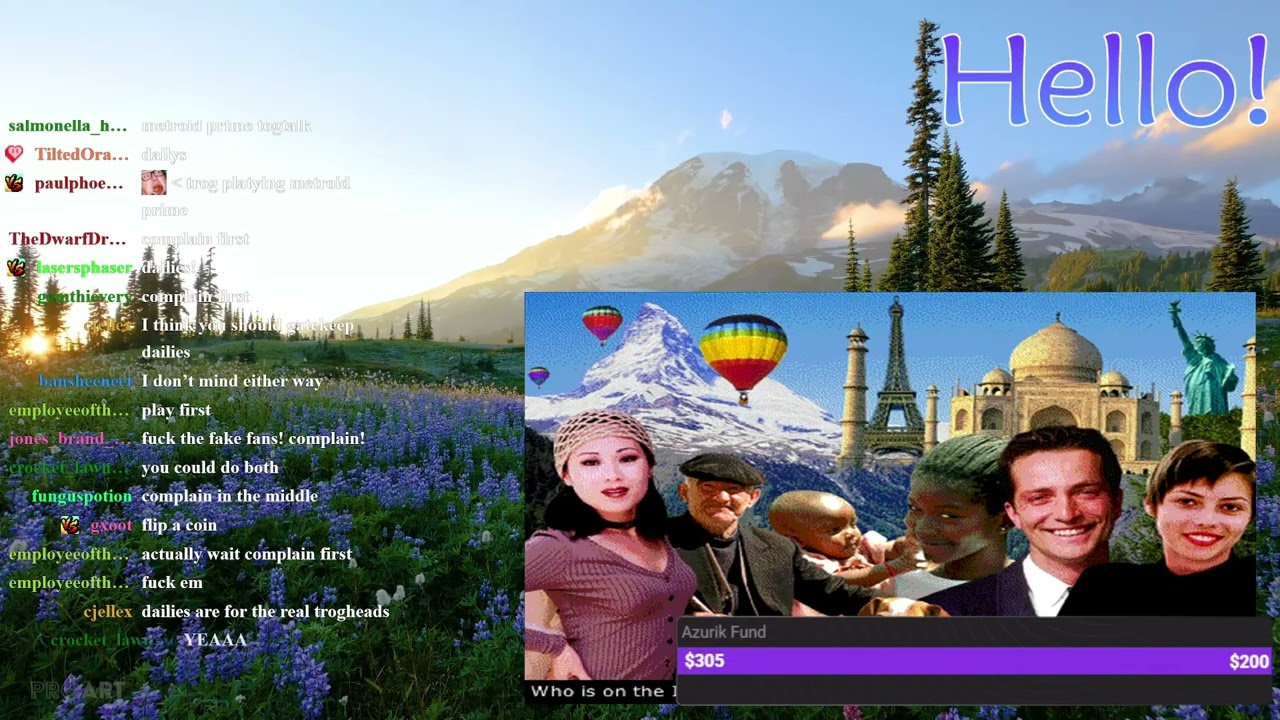The width and height of the screenshot is (1280, 720).
Task: Click the "you could do both" message
Action: tap(210, 467)
